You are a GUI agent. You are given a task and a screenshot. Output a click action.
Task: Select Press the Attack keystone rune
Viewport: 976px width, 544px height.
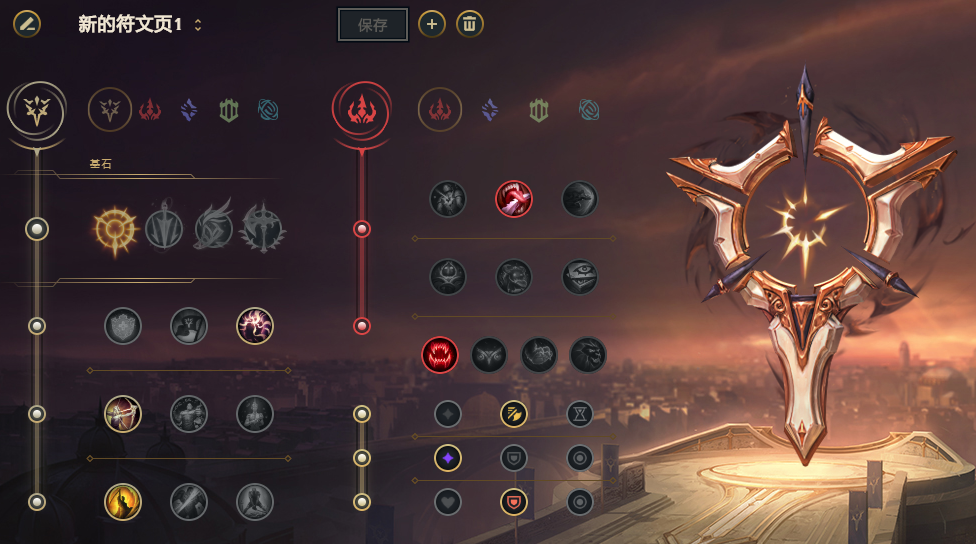pos(115,230)
